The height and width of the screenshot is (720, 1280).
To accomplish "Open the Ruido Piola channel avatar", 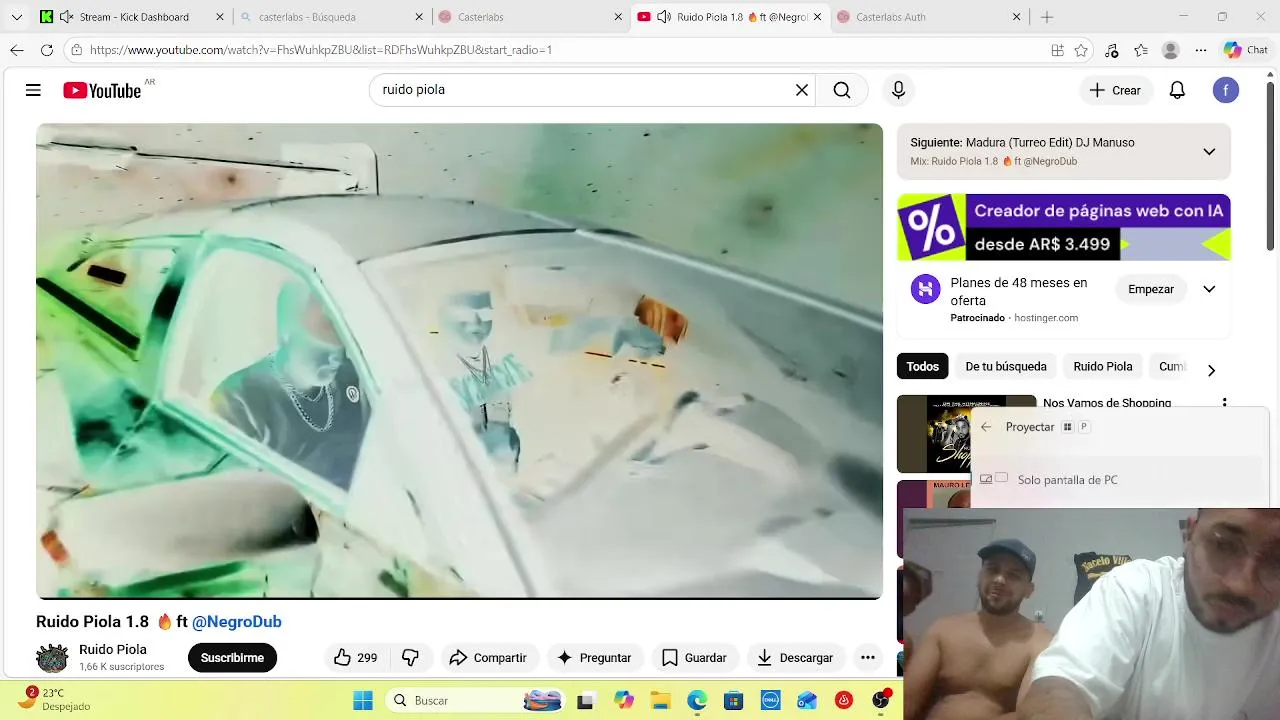I will [52, 657].
